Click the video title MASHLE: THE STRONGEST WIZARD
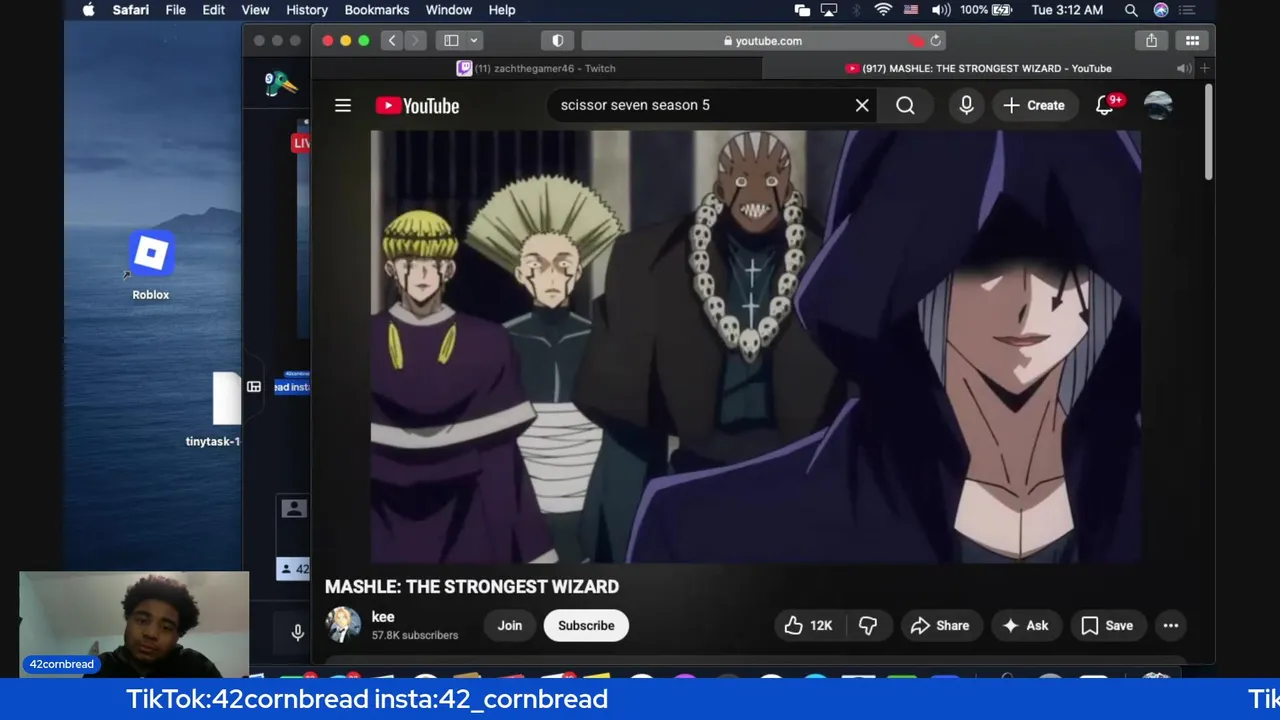This screenshot has height=720, width=1280. [x=472, y=587]
